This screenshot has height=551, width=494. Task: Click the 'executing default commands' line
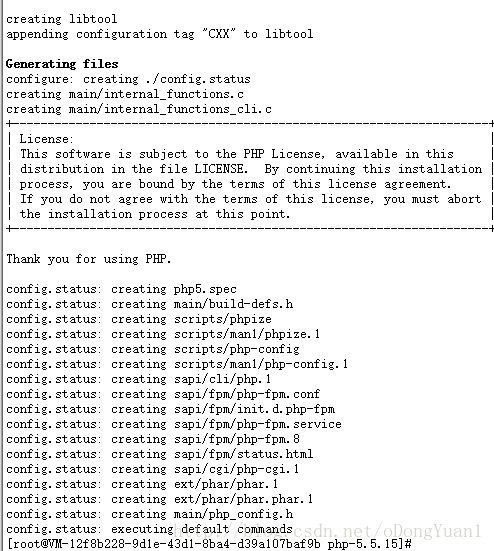tap(149, 530)
